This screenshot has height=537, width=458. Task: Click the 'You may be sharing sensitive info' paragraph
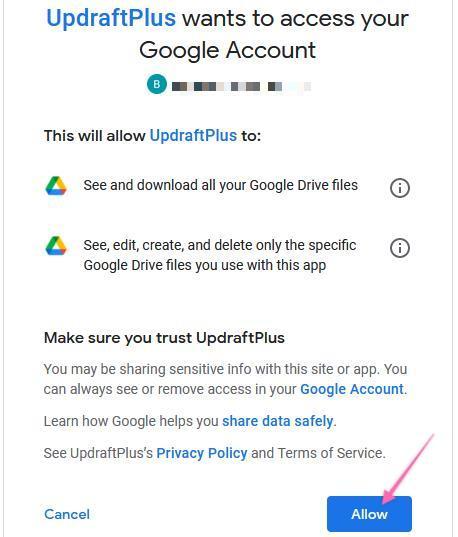point(225,379)
